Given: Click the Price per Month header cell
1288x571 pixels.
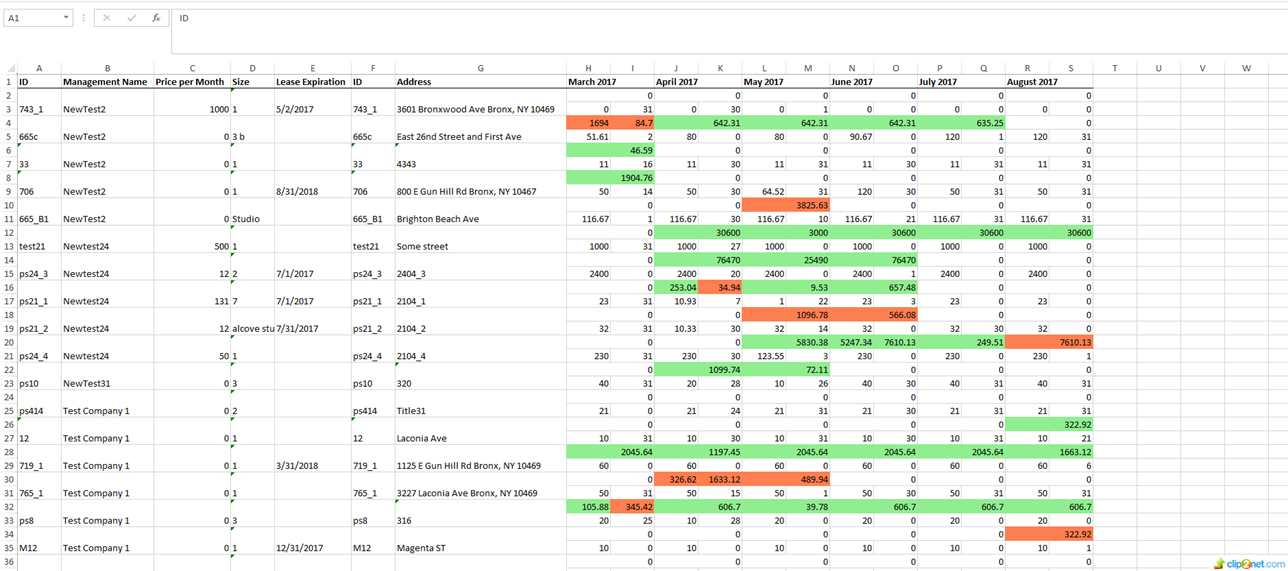Looking at the screenshot, I should tap(191, 82).
